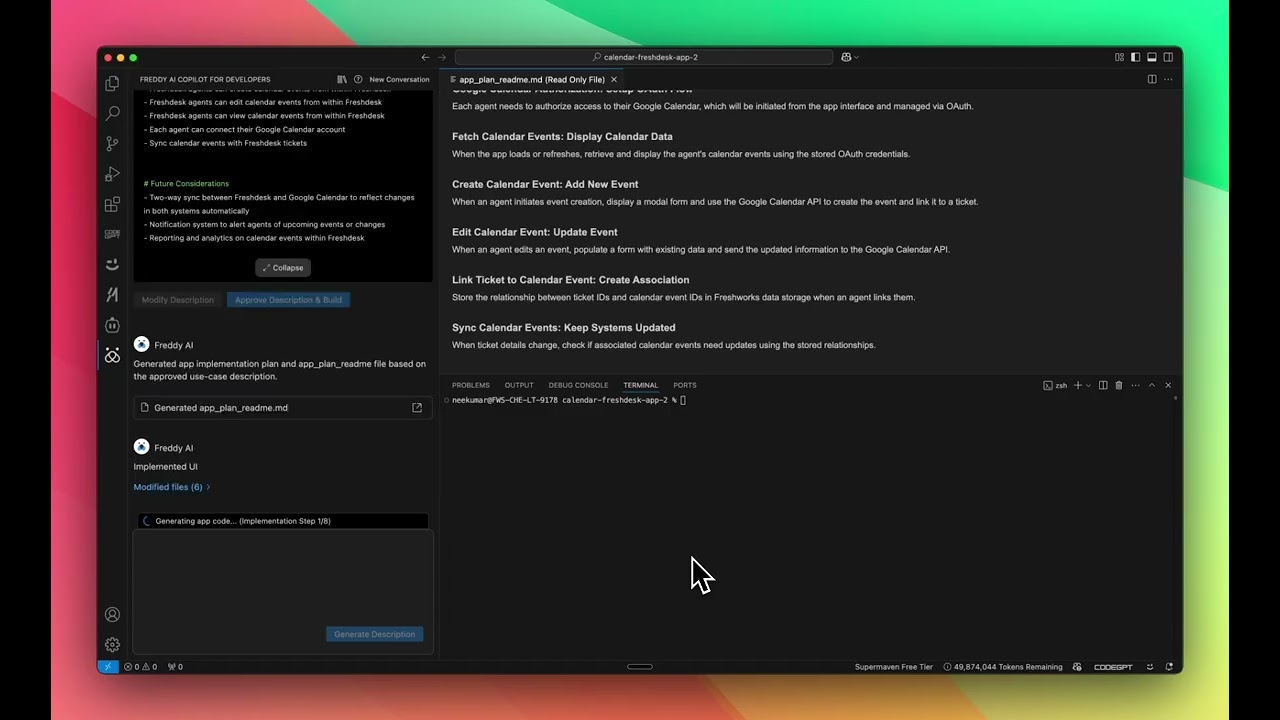Screen dimensions: 1280x720
Task: Switch to the Problems panel tab
Action: click(x=471, y=385)
